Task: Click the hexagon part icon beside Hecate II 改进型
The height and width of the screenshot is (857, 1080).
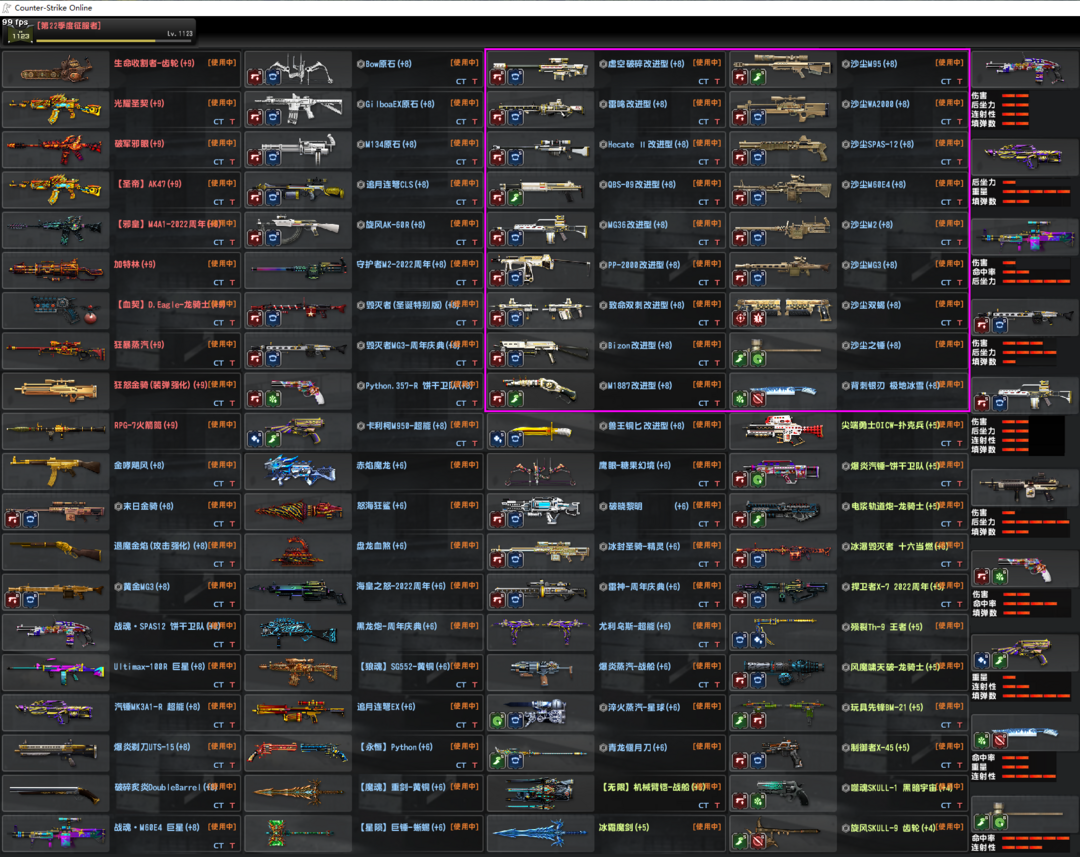Action: pos(603,145)
